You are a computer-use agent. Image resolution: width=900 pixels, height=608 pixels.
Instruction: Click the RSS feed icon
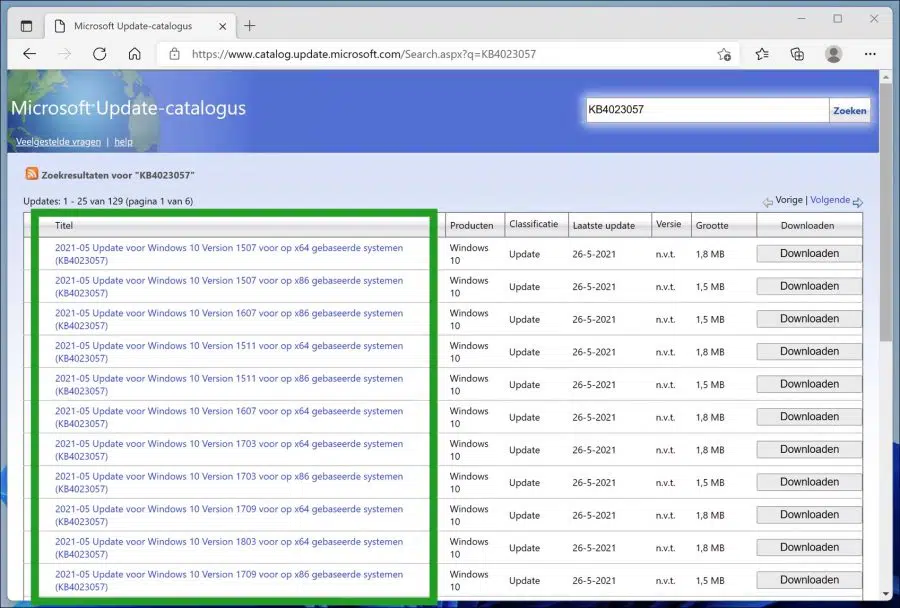coord(32,173)
